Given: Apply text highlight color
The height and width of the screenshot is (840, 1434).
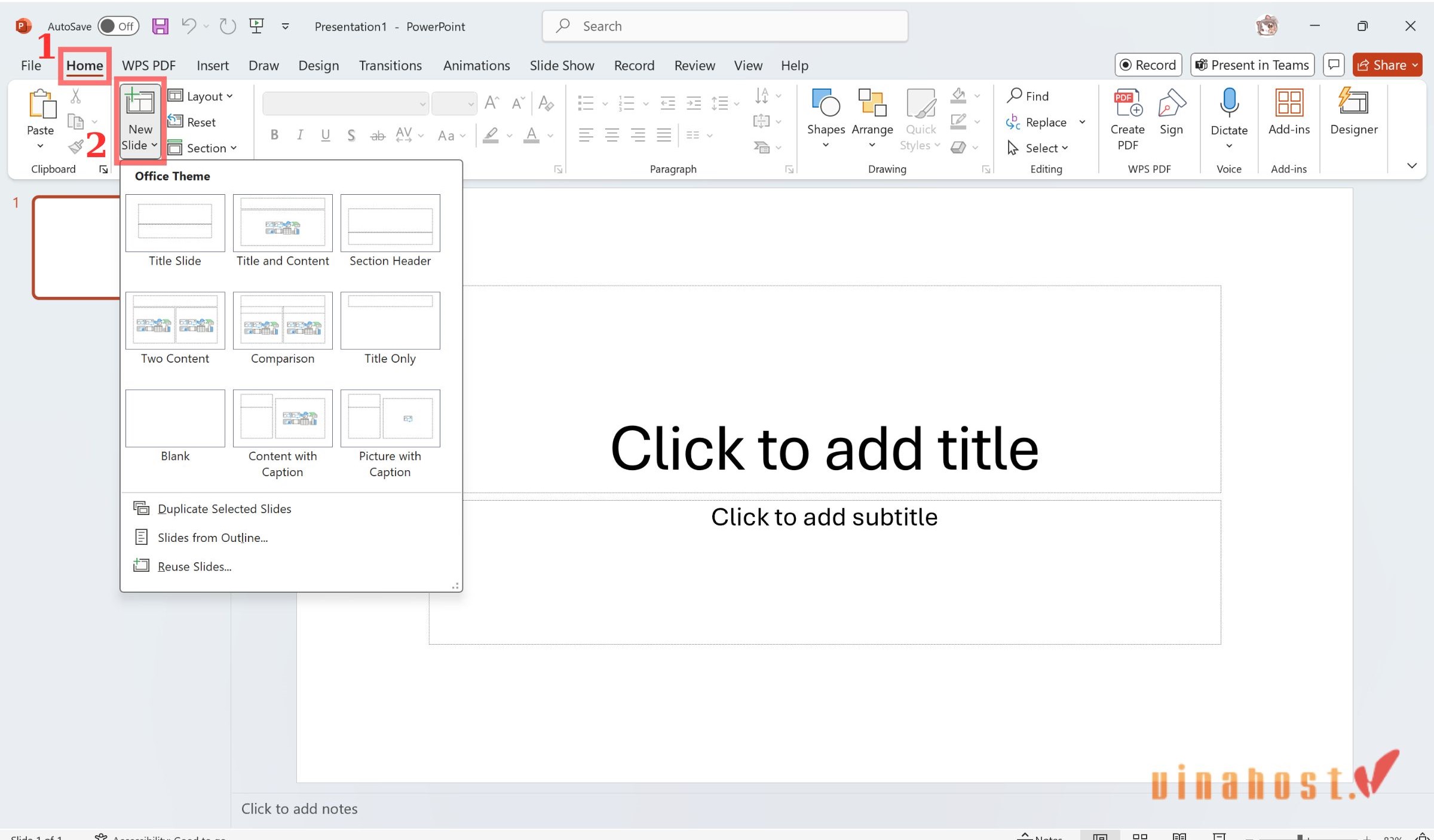Looking at the screenshot, I should point(491,135).
